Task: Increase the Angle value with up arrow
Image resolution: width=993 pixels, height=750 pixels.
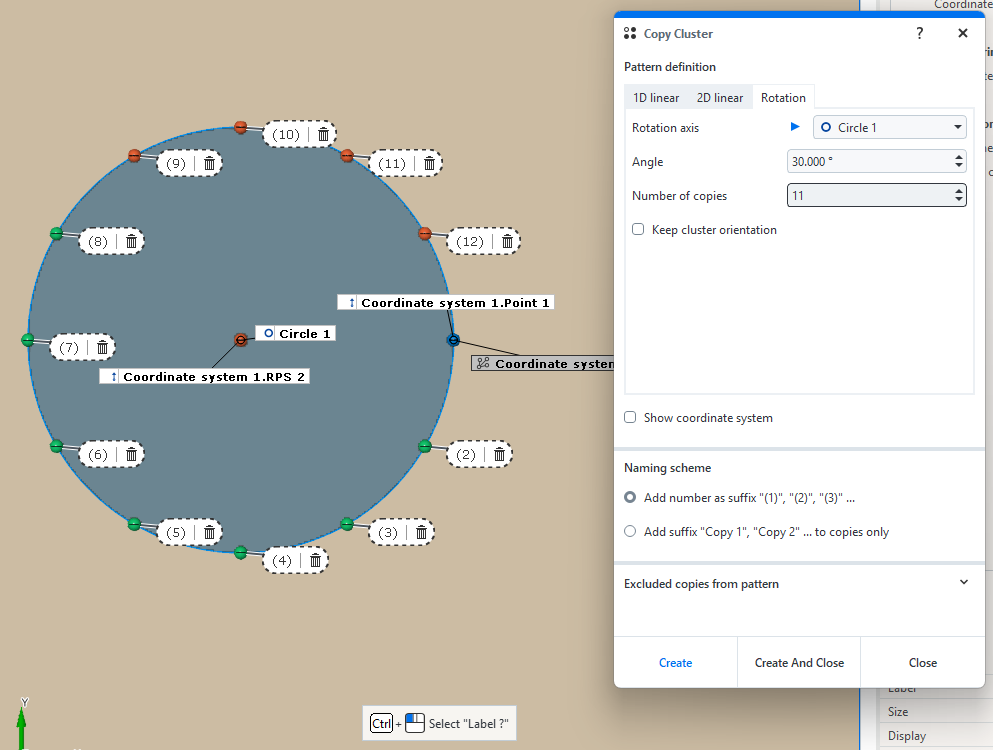Action: point(959,157)
